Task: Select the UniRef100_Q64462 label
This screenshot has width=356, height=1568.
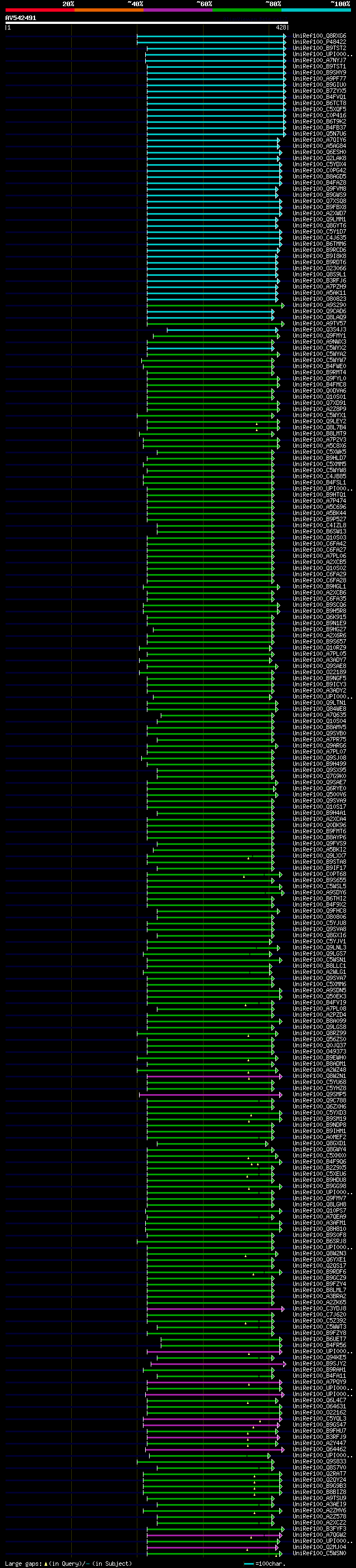Action: (x=319, y=1449)
